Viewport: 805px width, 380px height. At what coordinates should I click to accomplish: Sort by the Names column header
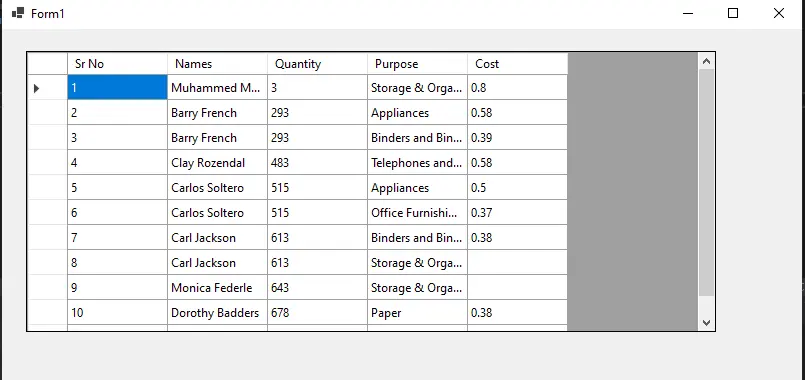217,64
